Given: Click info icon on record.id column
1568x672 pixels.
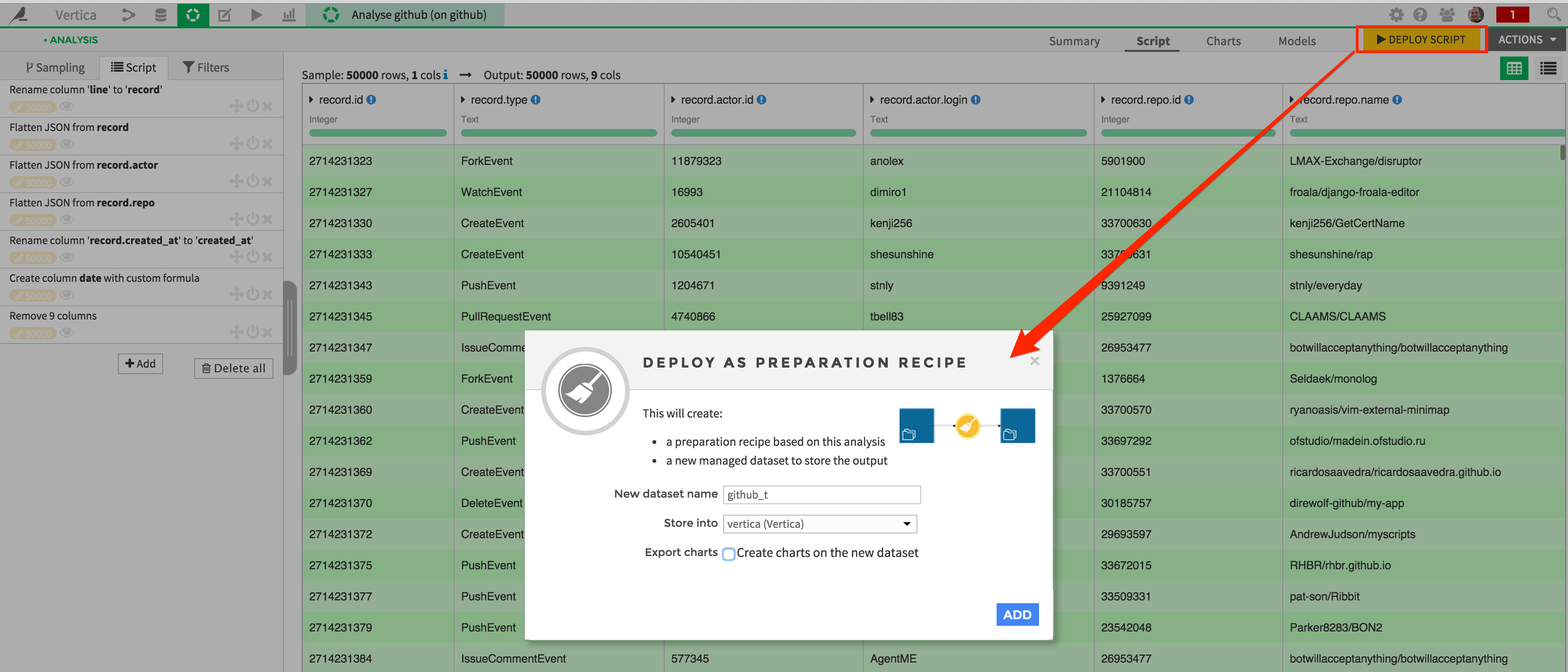Looking at the screenshot, I should click(371, 100).
